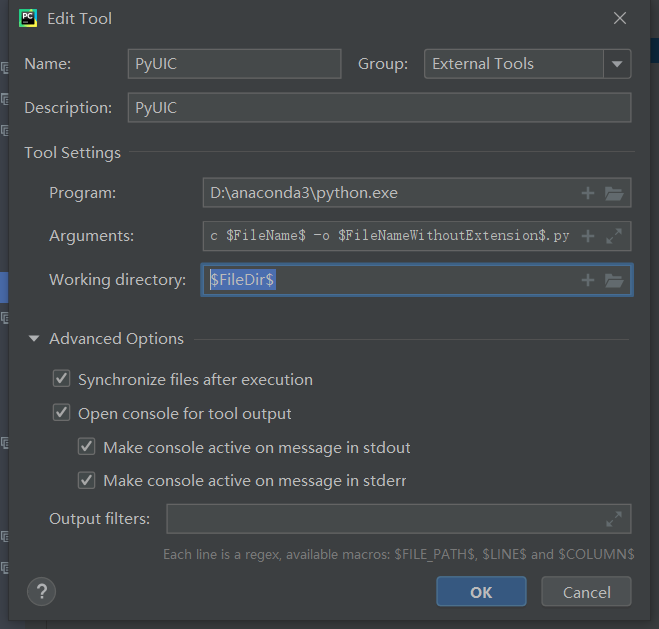Browse folder for Working directory
The width and height of the screenshot is (659, 629).
614,280
